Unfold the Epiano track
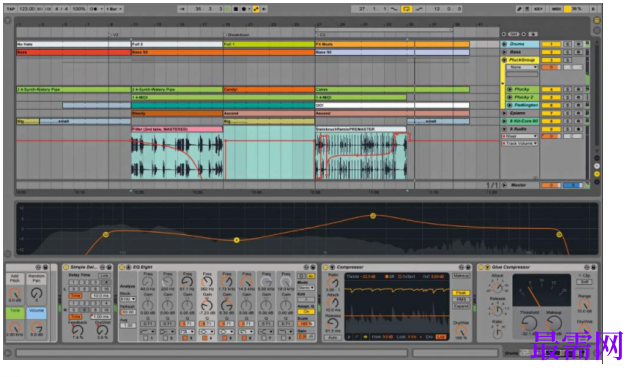Viewport: 642px width, 377px height. coord(504,113)
